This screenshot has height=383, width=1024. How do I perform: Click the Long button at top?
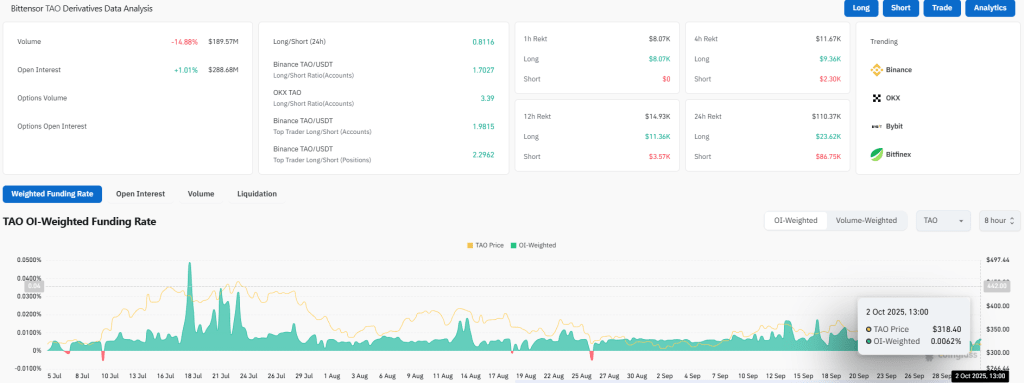point(861,8)
